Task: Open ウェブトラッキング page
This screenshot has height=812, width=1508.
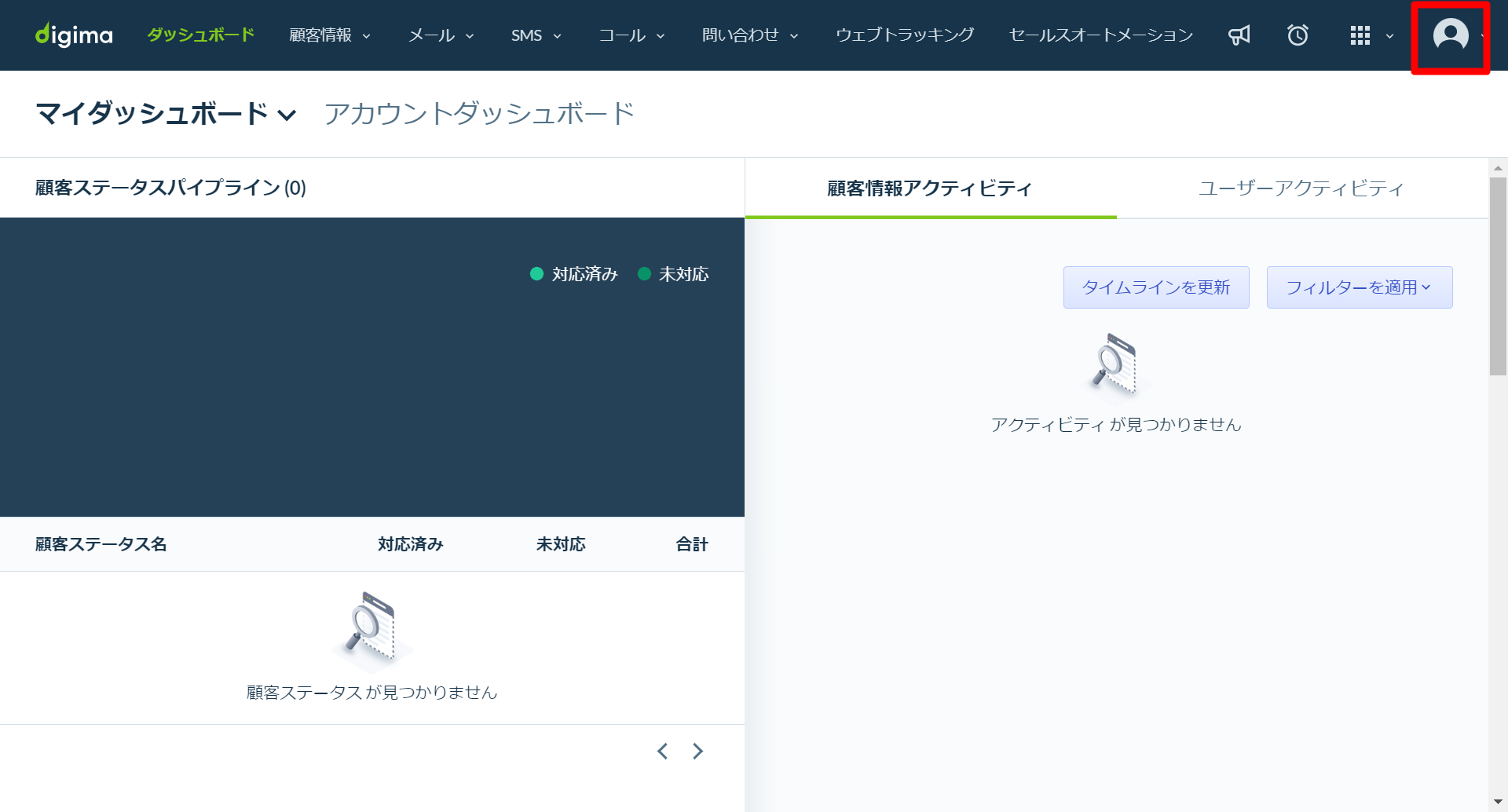Action: click(905, 35)
